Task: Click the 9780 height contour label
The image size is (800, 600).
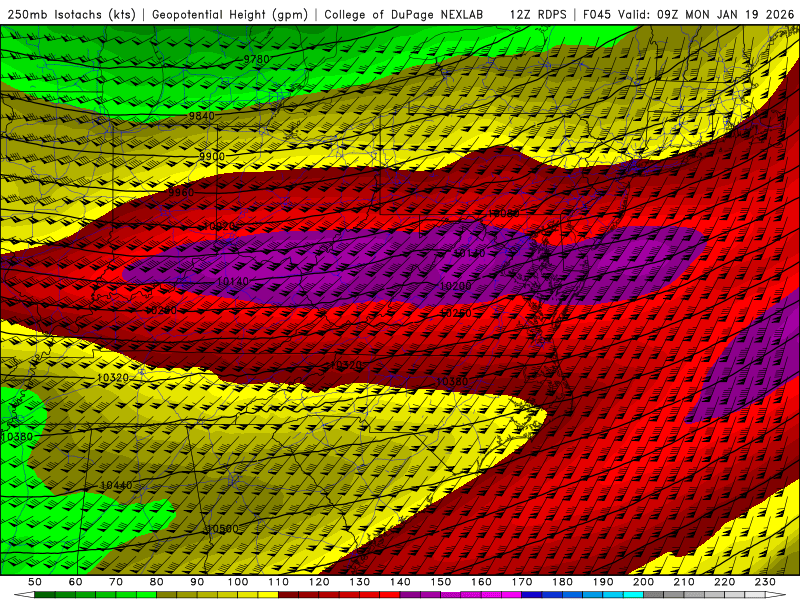Action: [x=256, y=59]
